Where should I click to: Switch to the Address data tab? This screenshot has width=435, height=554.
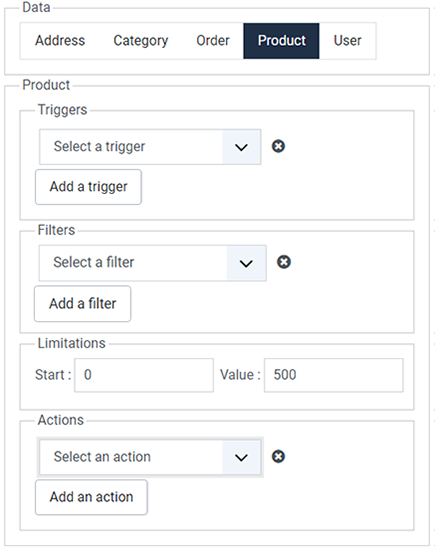tap(60, 41)
